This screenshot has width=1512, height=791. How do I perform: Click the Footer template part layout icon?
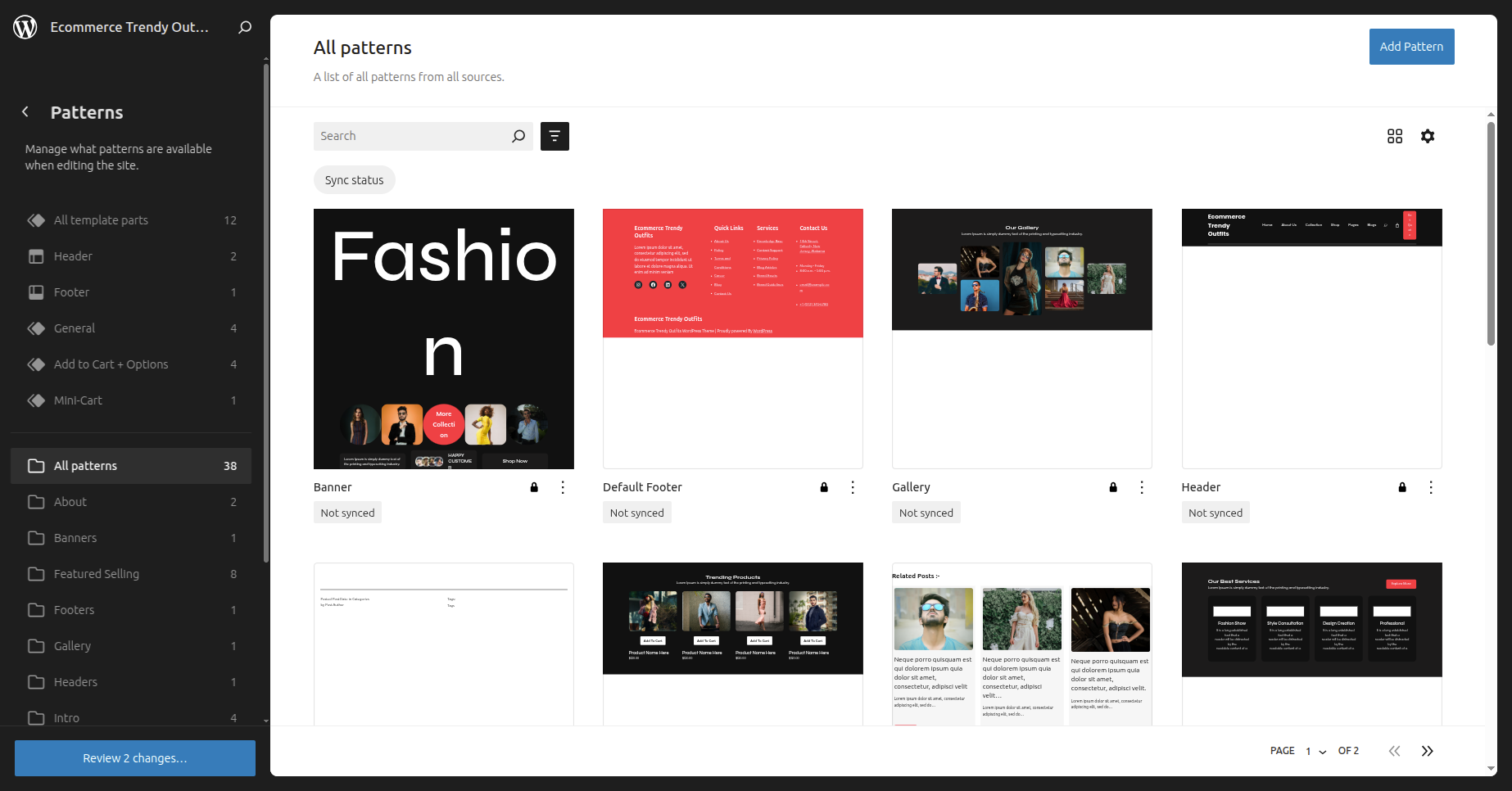coord(36,292)
